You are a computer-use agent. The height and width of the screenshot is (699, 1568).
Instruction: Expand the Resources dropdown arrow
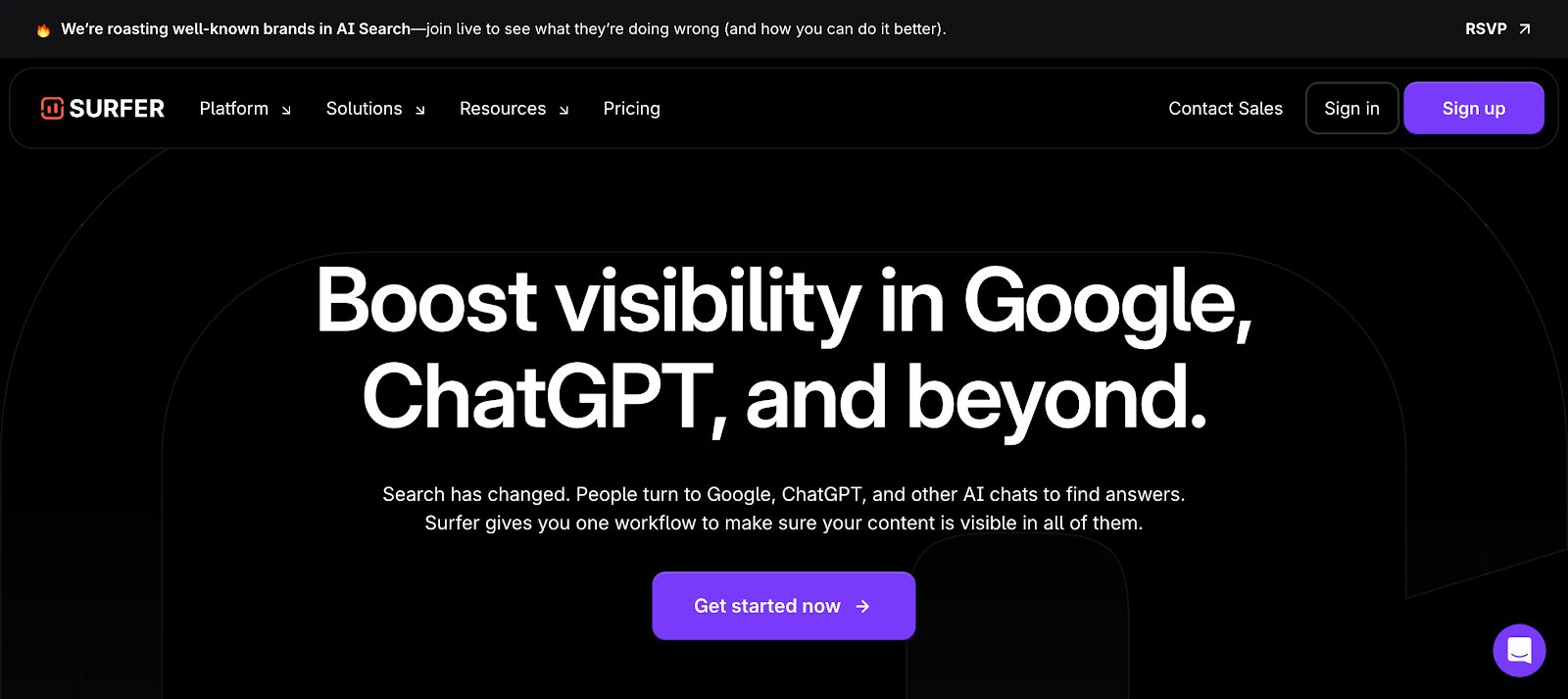pos(563,111)
